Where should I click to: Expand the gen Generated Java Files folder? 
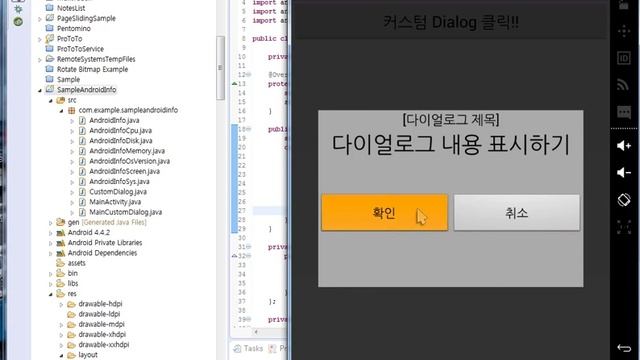(51, 223)
